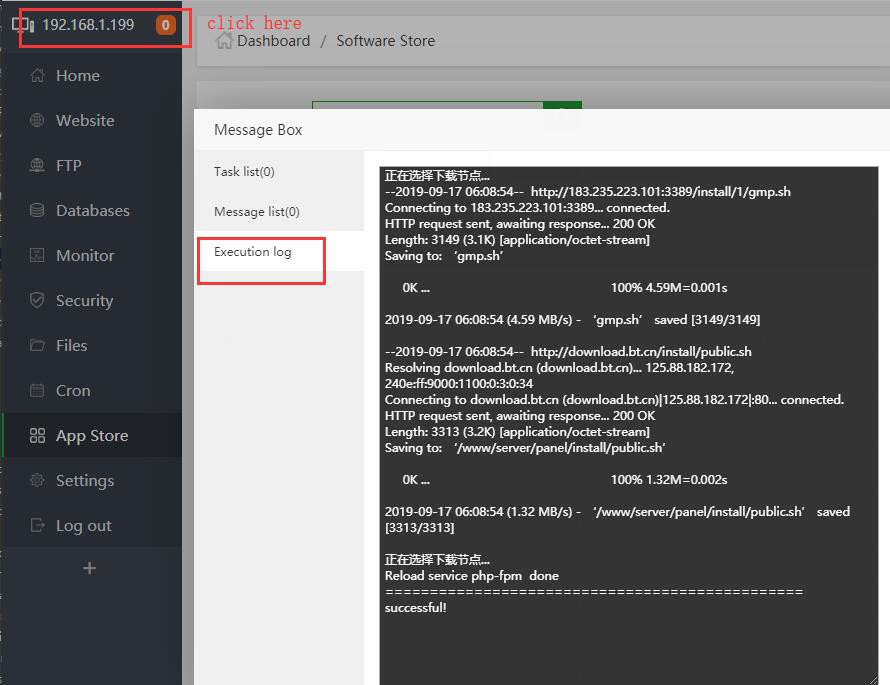Click 'Length: 3149 (3.1K)' log line
This screenshot has width=890, height=685.
[517, 240]
